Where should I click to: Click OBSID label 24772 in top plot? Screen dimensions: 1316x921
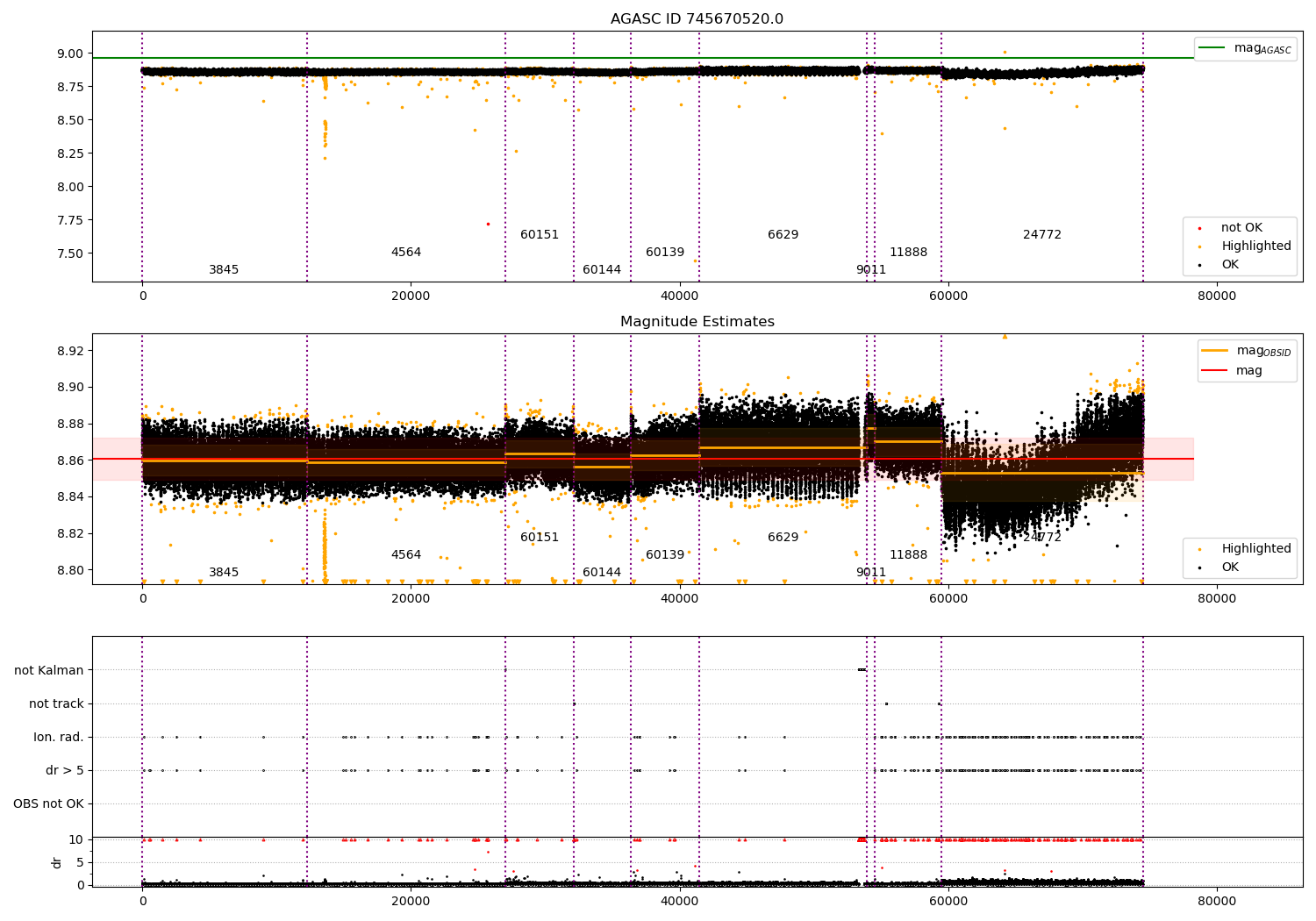1042,235
